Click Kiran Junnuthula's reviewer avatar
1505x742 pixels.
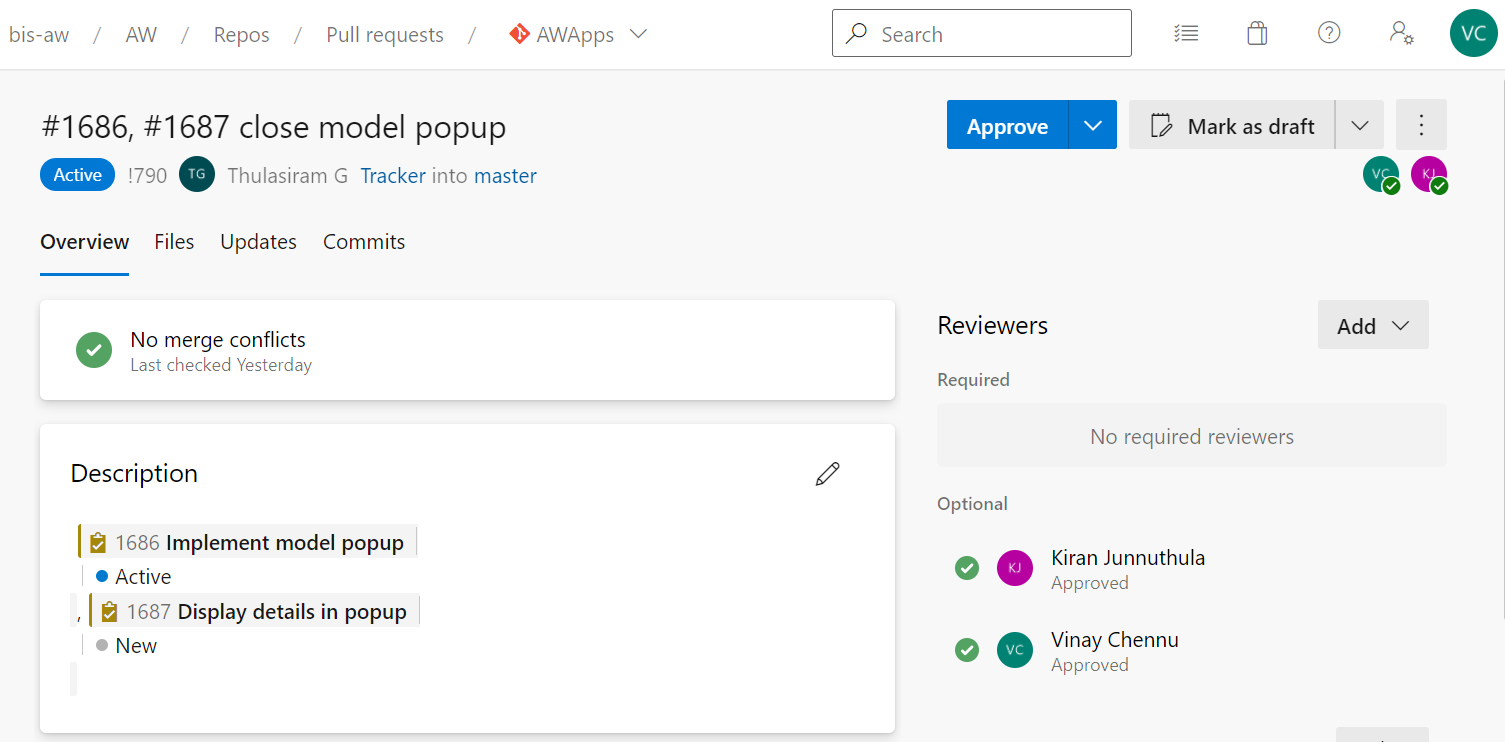[x=1014, y=567]
